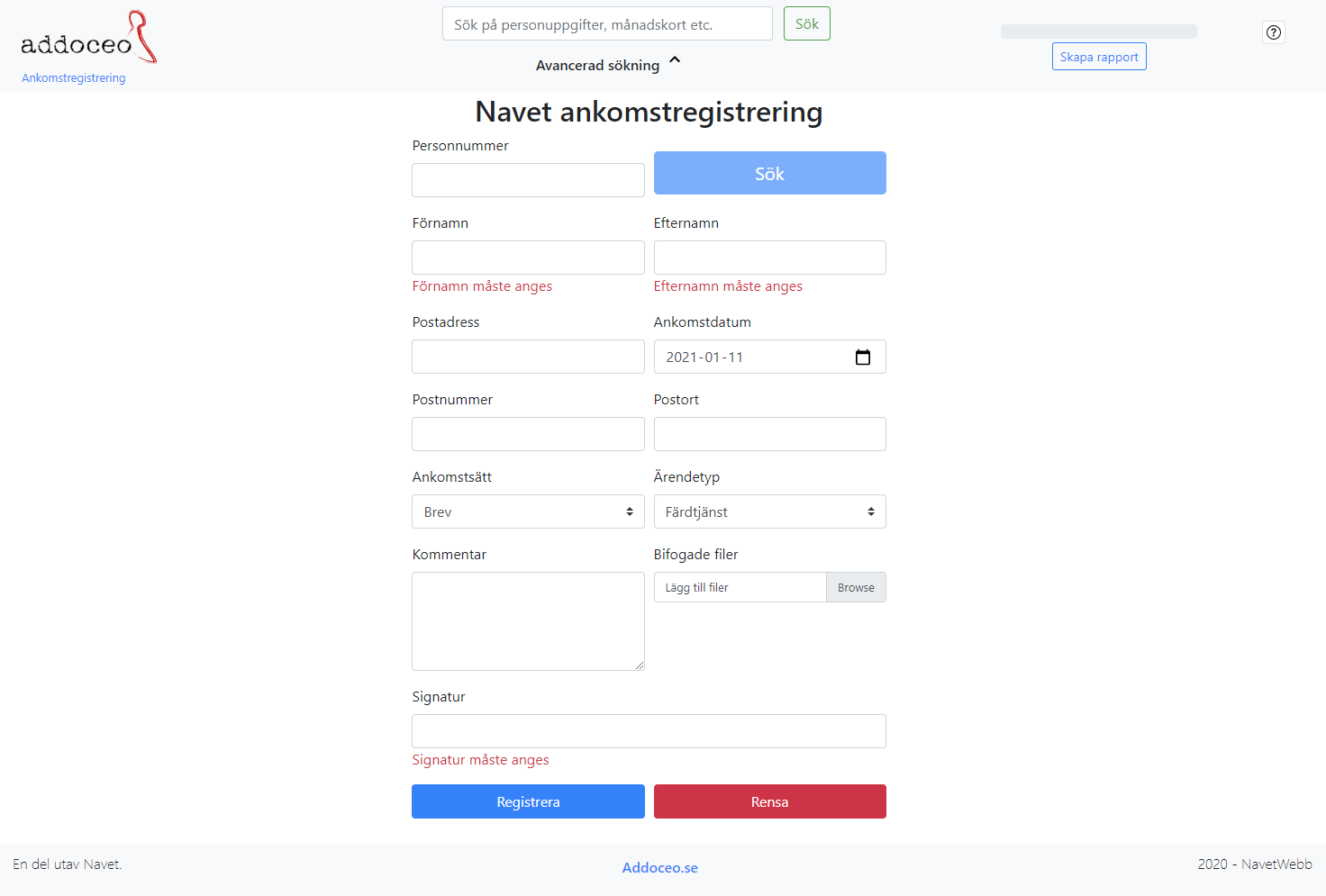Screen dimensions: 1326x896
Task: Click the footer text En del utav Navet.
Action: (68, 864)
